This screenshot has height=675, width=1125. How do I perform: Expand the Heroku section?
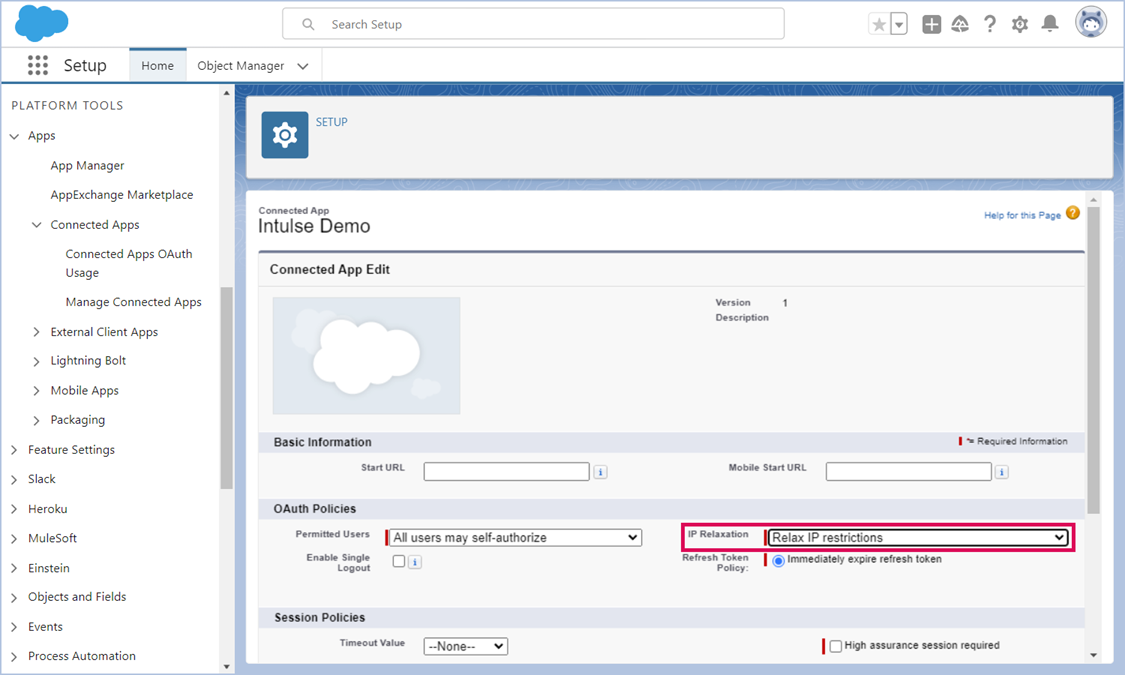click(14, 509)
